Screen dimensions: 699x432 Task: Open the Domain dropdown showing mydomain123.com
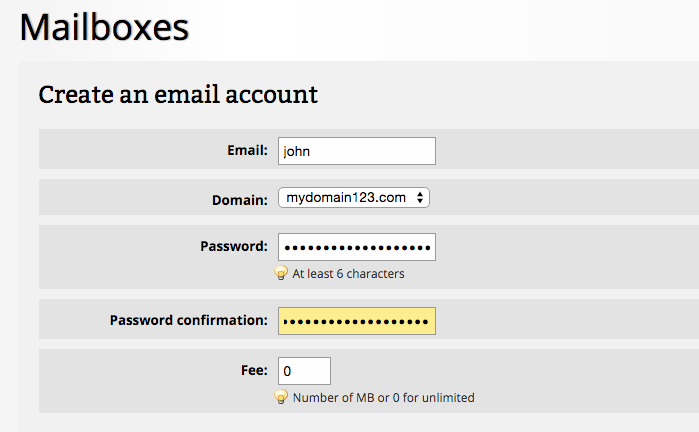[x=353, y=198]
